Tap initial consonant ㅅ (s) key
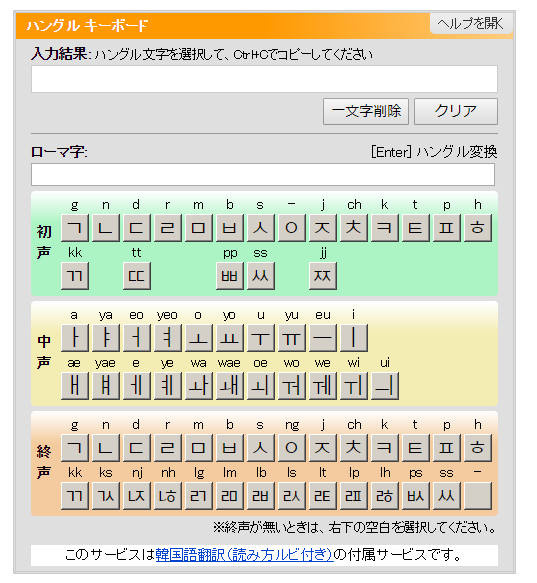This screenshot has height=583, width=537. pos(261,228)
